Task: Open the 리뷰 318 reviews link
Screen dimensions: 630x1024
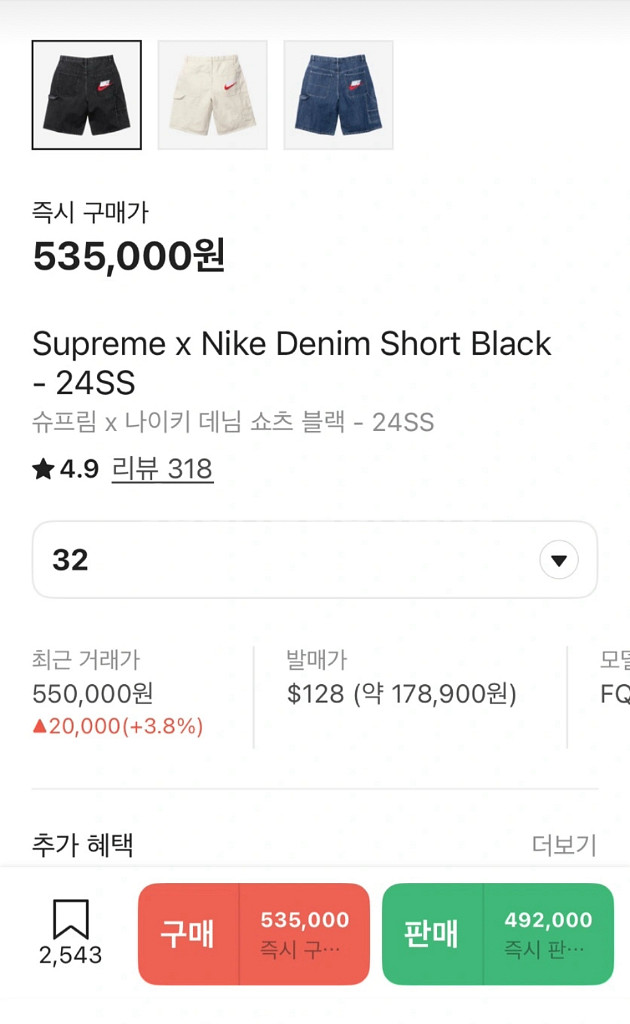Action: coord(162,469)
